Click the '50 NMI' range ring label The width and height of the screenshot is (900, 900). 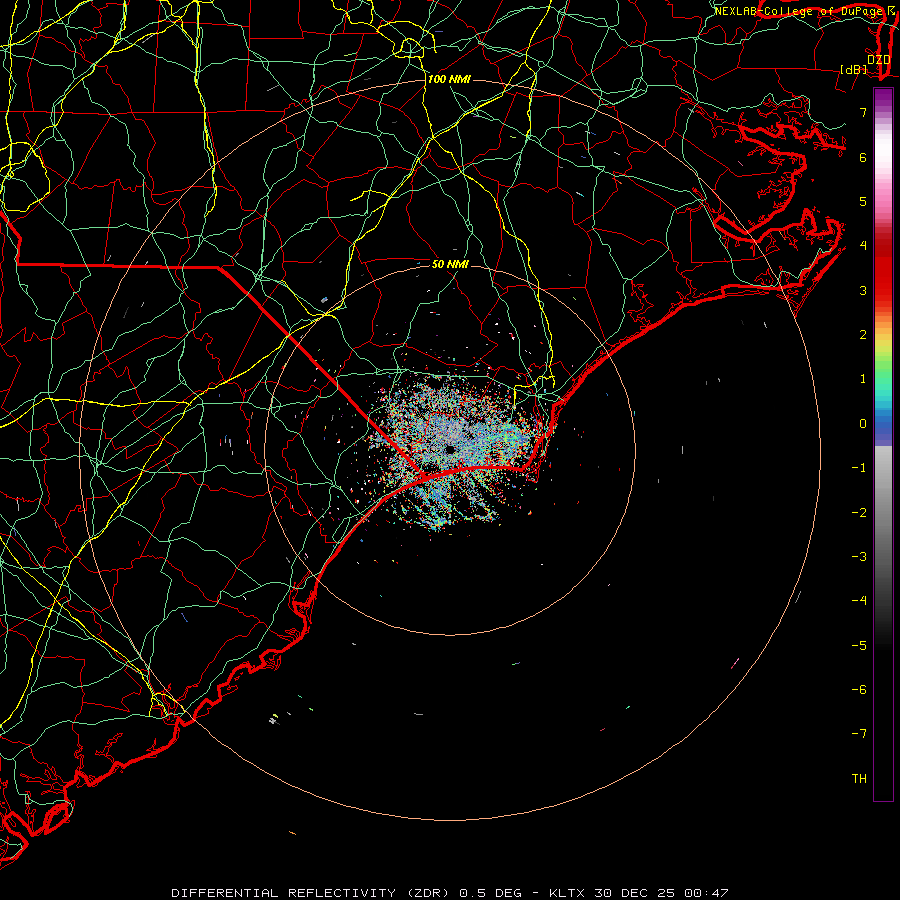point(450,264)
